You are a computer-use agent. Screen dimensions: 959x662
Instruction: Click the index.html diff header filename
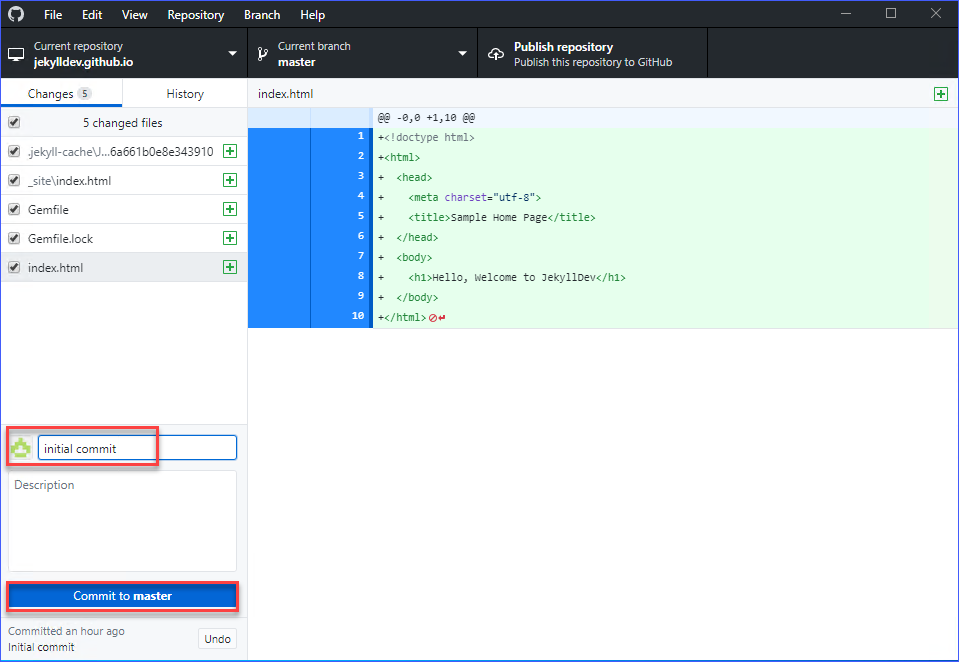coord(286,94)
